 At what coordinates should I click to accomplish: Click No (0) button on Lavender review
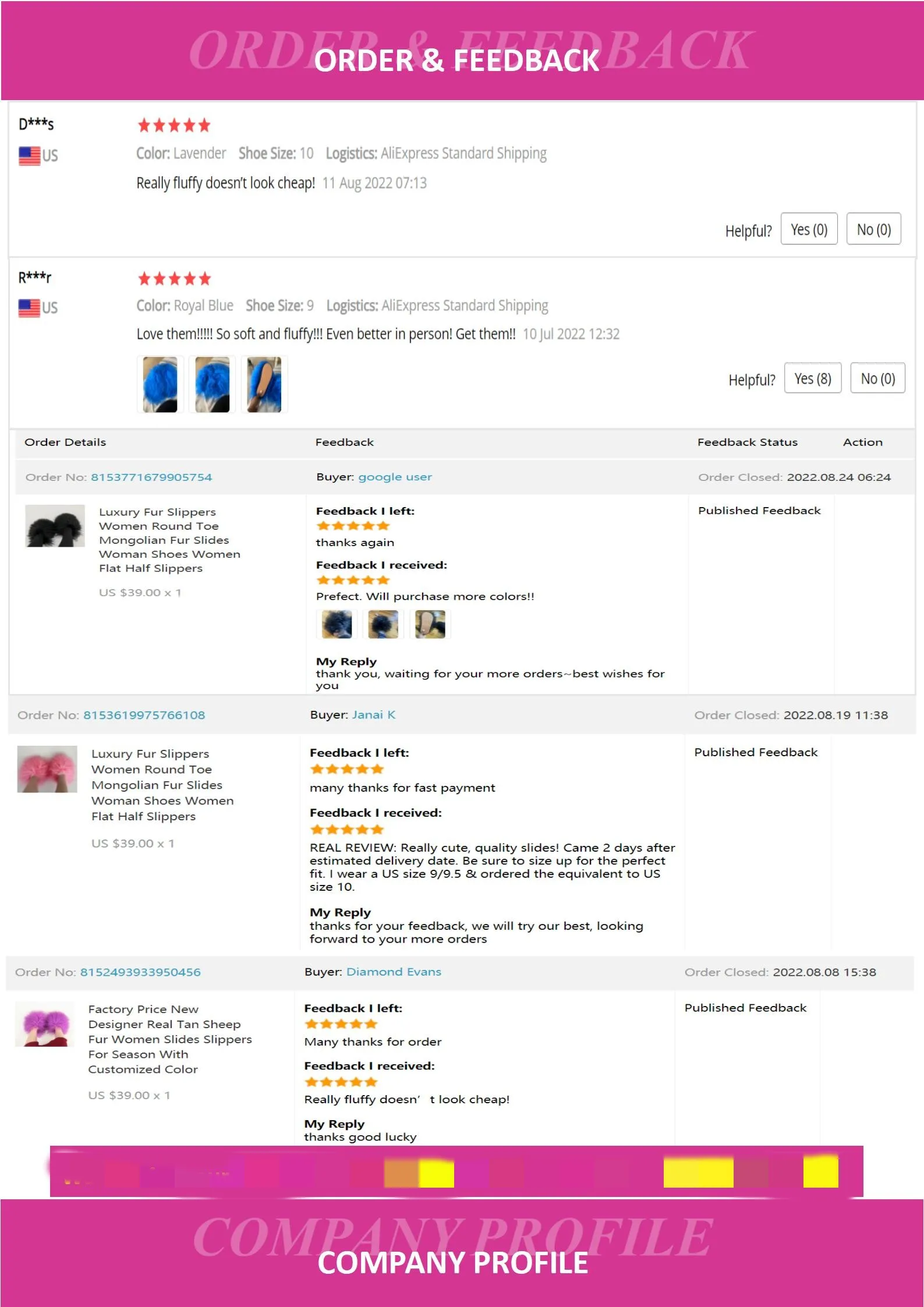(x=873, y=229)
